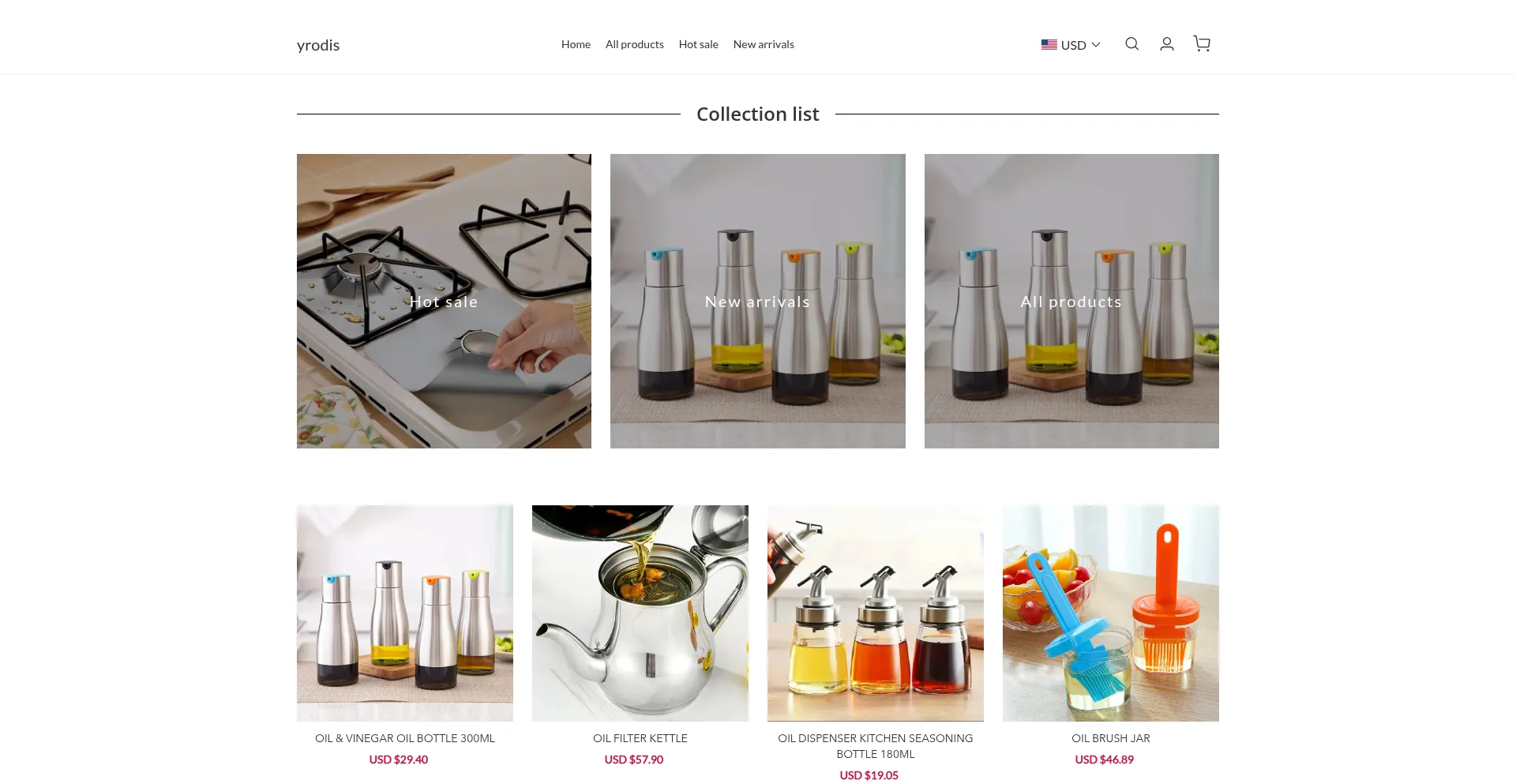View the Oil Dispenser seasoning bottle image
This screenshot has height=784, width=1516.
876,613
